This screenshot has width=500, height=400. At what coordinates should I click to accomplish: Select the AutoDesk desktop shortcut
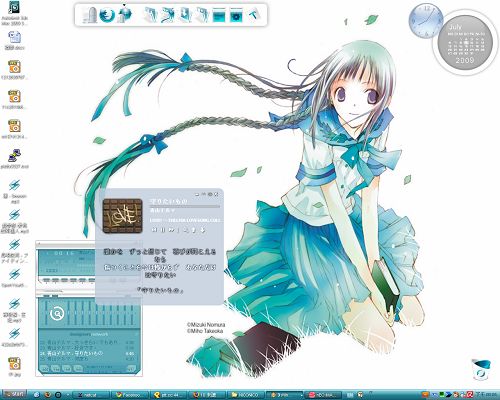click(14, 13)
